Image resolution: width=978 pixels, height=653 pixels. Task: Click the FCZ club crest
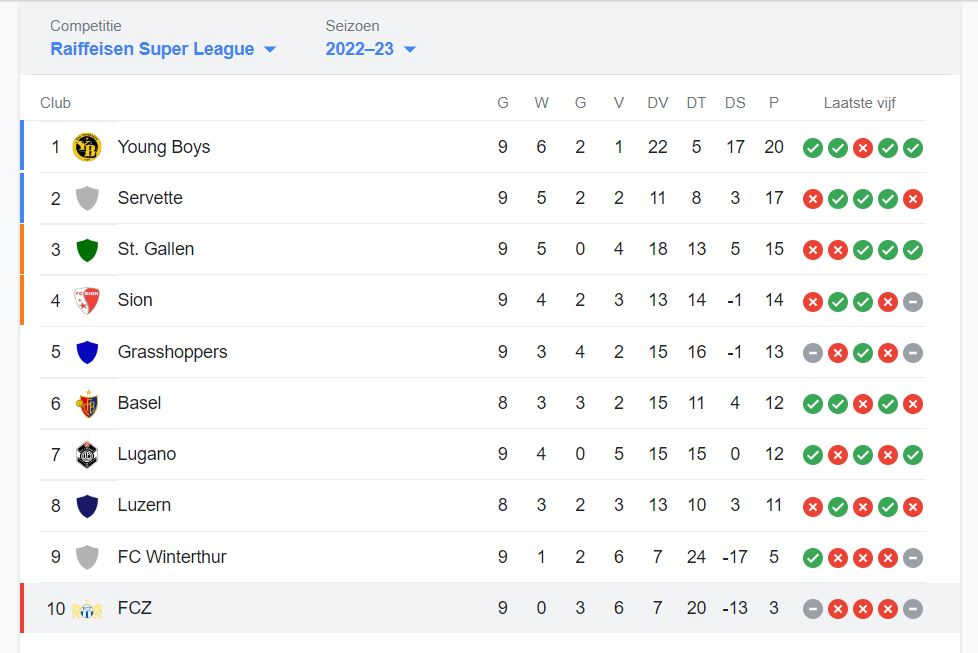87,609
